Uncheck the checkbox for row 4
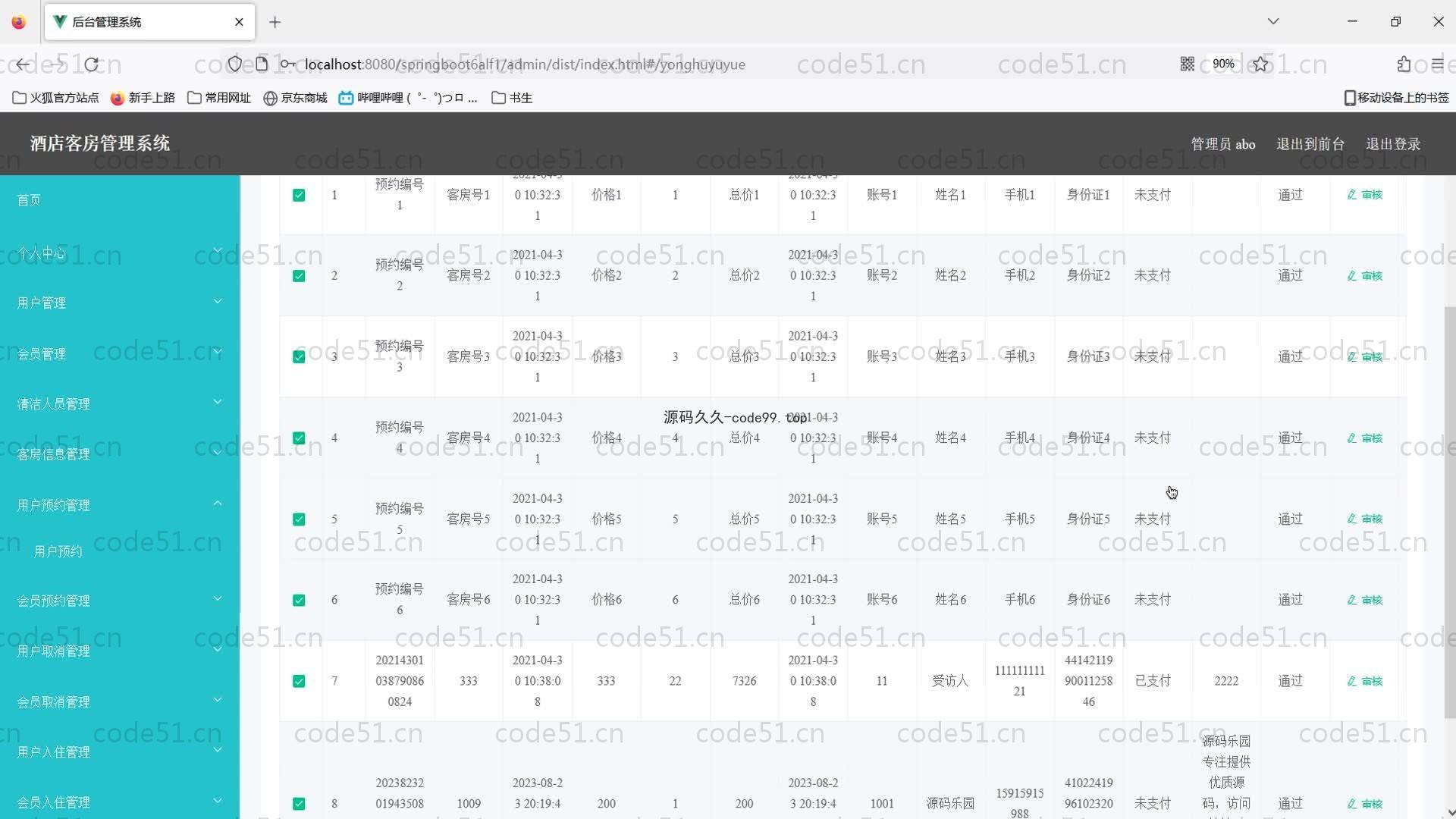The height and width of the screenshot is (819, 1456). (x=299, y=438)
